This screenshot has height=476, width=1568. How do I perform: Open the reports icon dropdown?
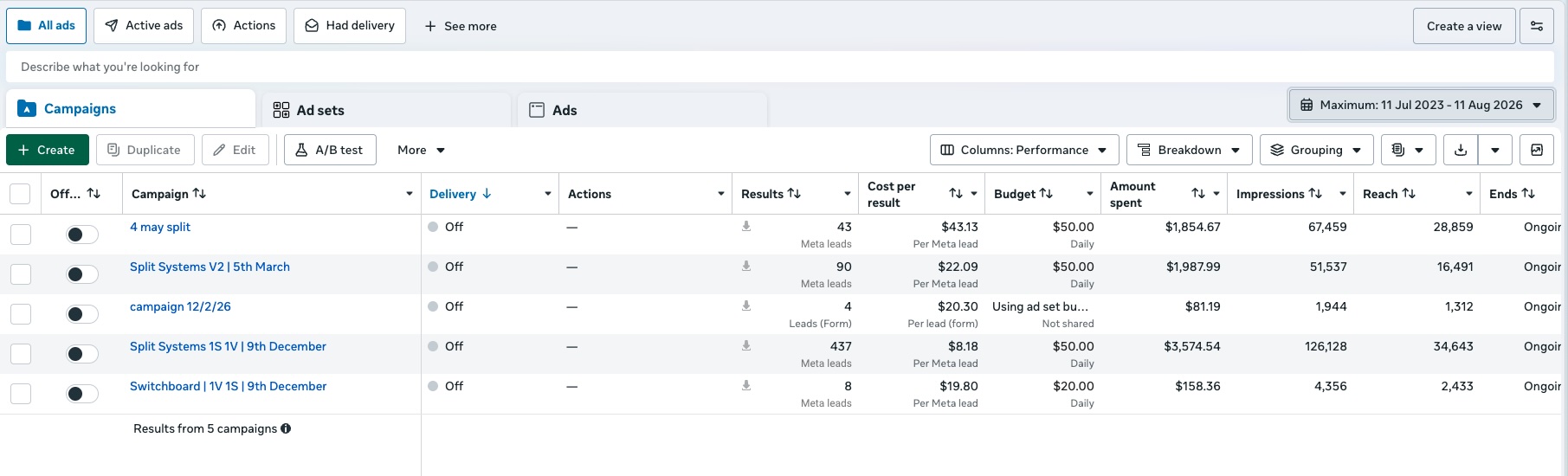coord(1408,150)
